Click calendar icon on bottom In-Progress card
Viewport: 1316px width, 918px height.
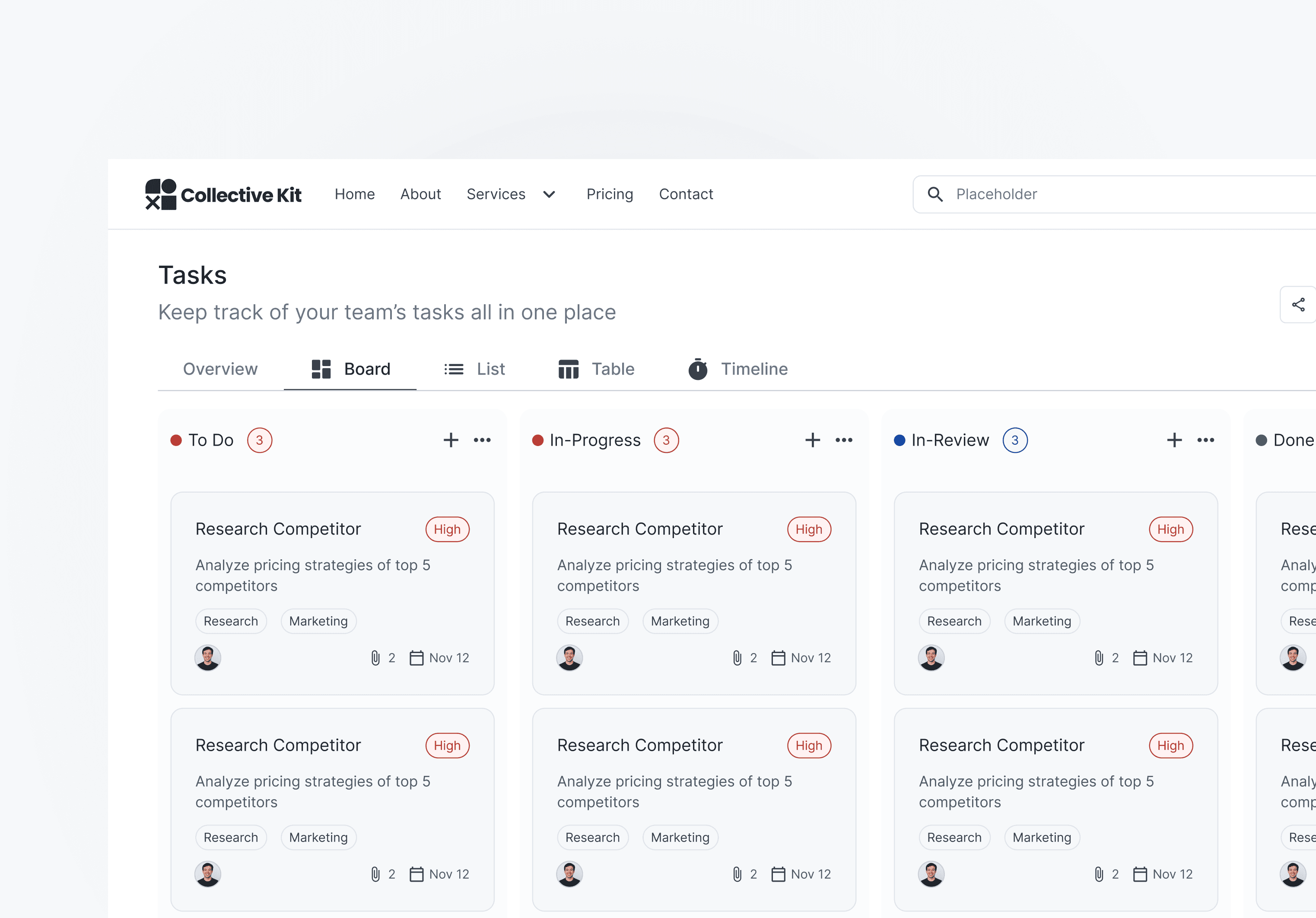[x=779, y=874]
